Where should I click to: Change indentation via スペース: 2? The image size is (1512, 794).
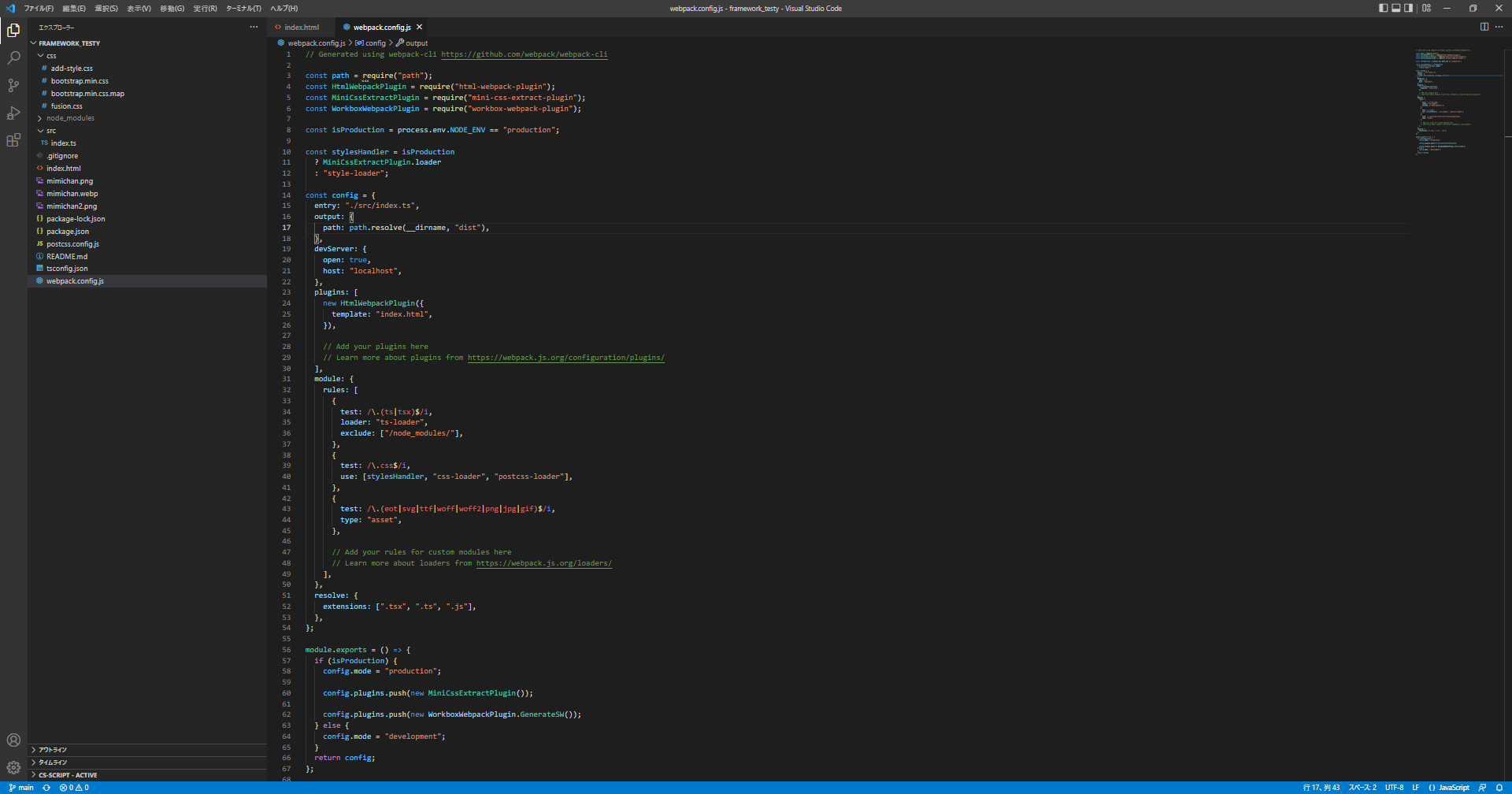(1363, 788)
